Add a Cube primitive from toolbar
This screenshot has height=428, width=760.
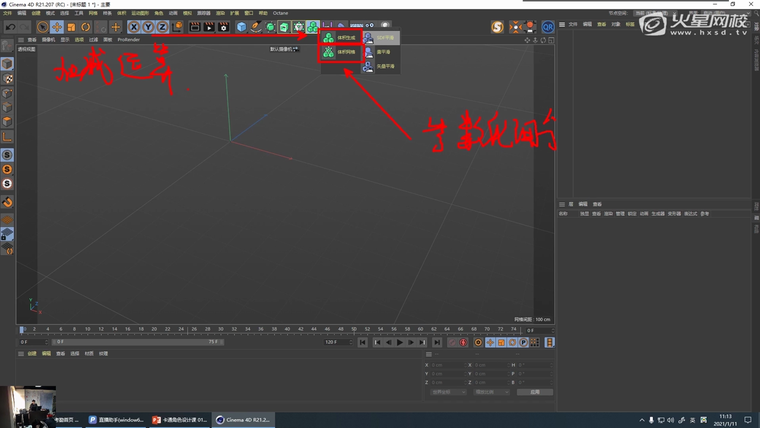click(241, 27)
